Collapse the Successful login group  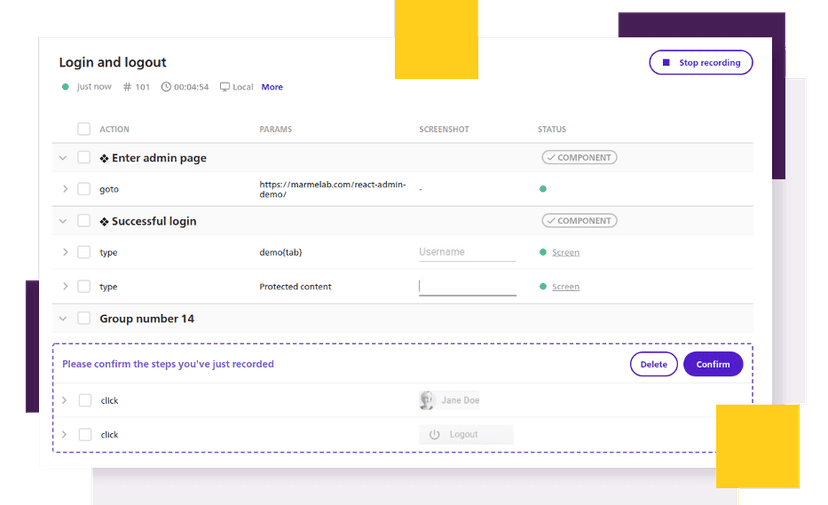[63, 221]
